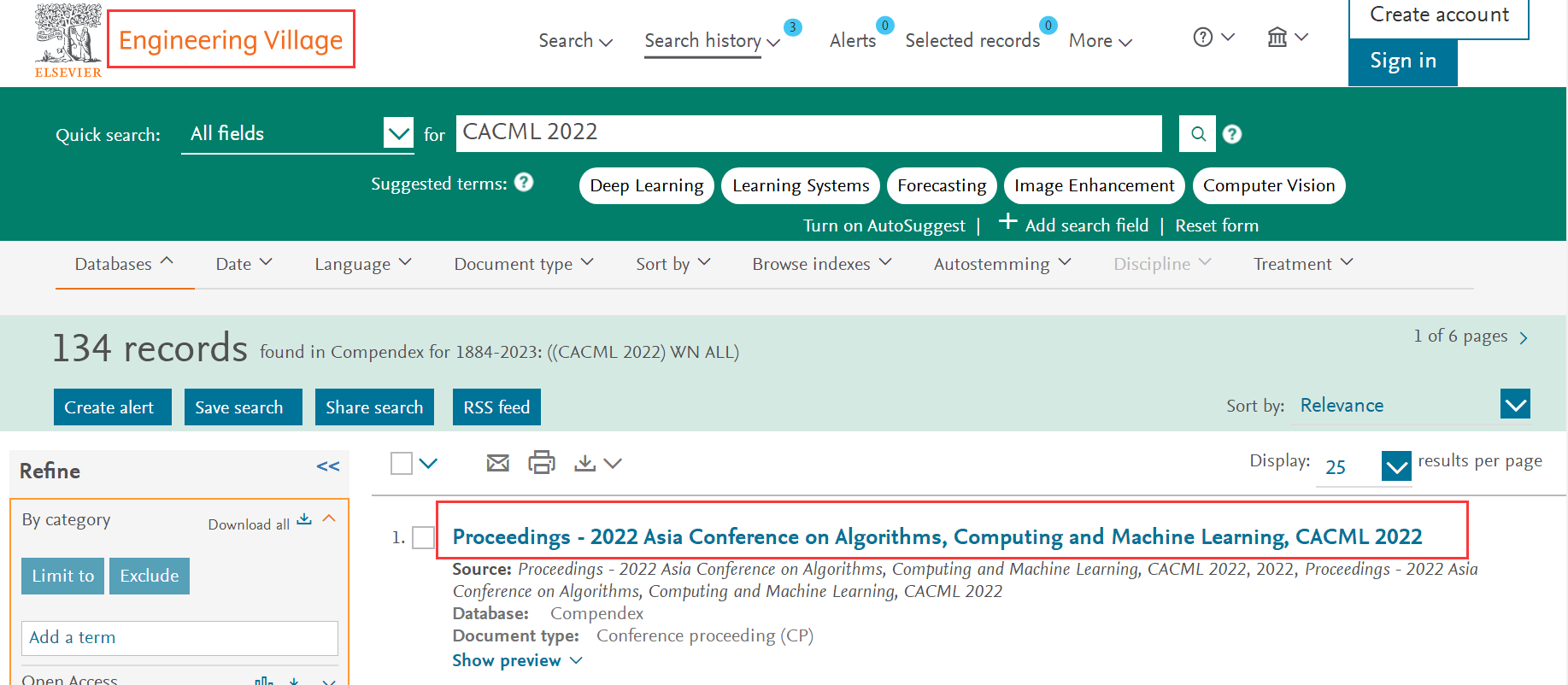Open Autostemming options
The height and width of the screenshot is (685, 1568).
1002,264
